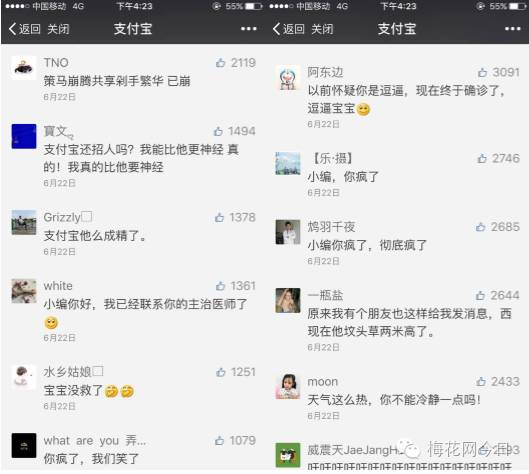Tap thumbs-up on 阿东边's 3091 comment
Viewport: 529px width, 474px height.
pyautogui.click(x=482, y=72)
